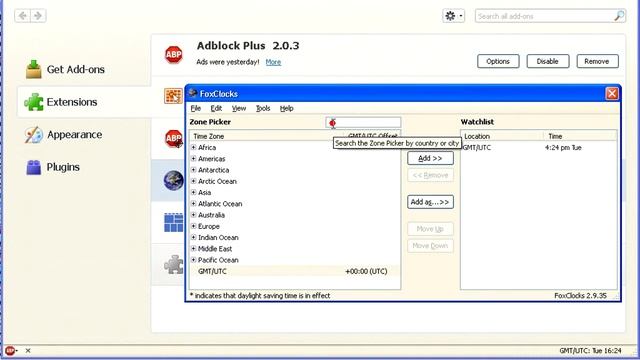The height and width of the screenshot is (360, 640).
Task: Open the File menu in FoxClocks
Action: [x=196, y=108]
